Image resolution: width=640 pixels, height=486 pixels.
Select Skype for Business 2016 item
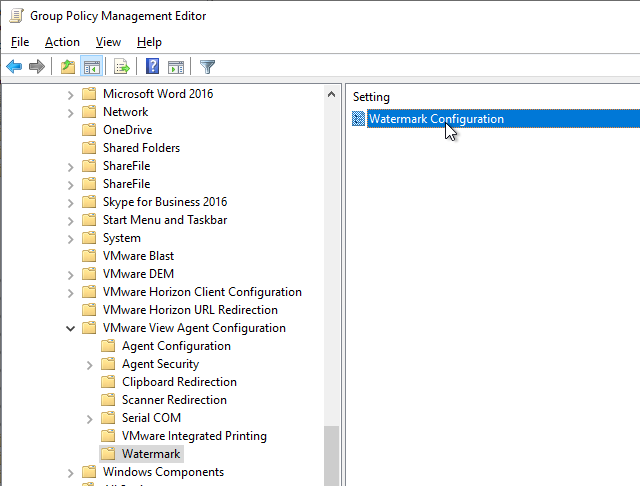(165, 202)
